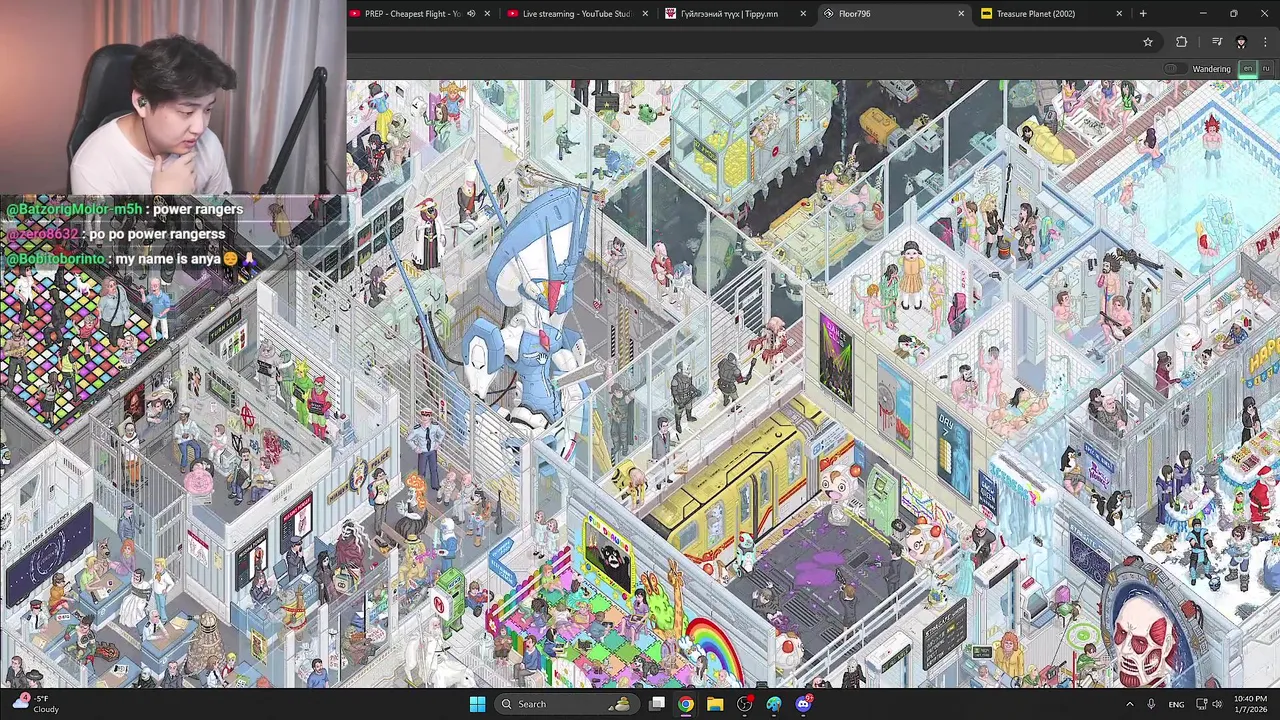Open the Windows Start menu
Viewport: 1280px width, 720px height.
(x=477, y=704)
